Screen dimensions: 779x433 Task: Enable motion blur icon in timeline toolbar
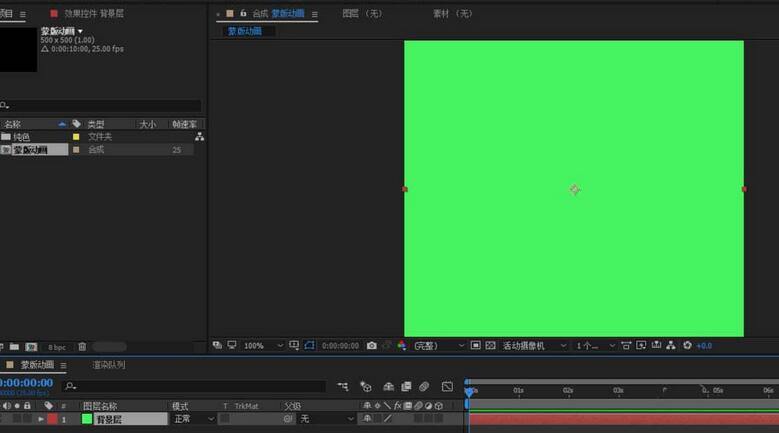tap(424, 386)
